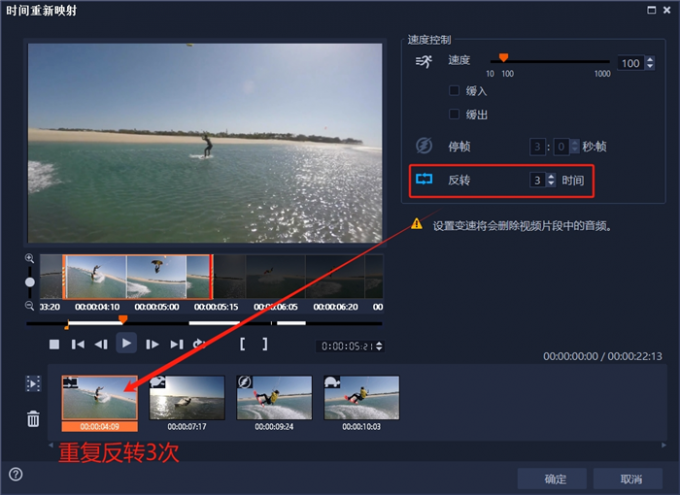Click the speed runner icon

[x=424, y=62]
